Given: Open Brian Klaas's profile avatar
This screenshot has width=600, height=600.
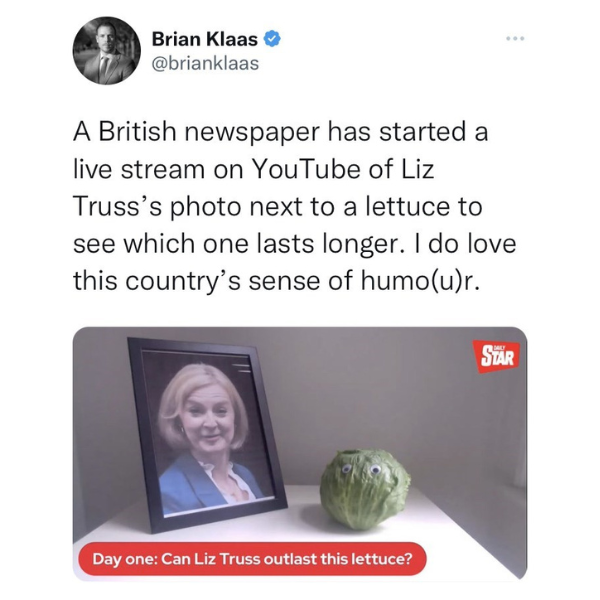Looking at the screenshot, I should 107,51.
